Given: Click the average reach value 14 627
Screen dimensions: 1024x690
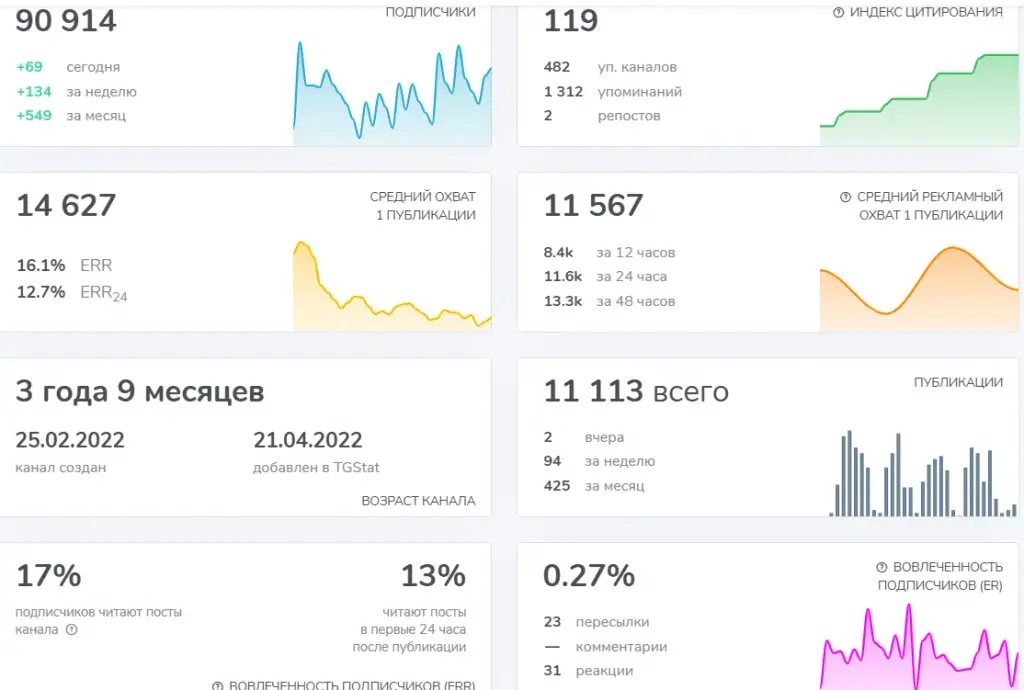Looking at the screenshot, I should 66,205.
